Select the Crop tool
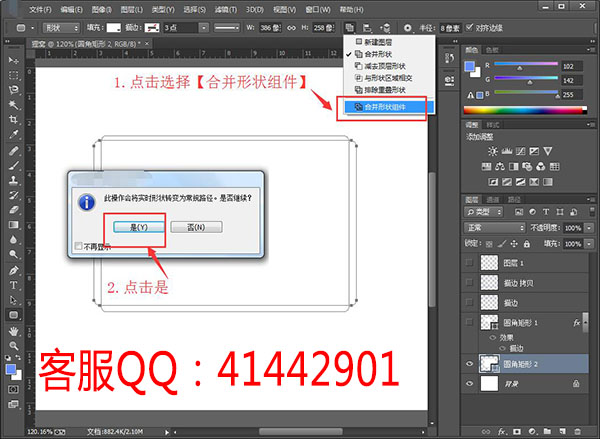 [13, 119]
